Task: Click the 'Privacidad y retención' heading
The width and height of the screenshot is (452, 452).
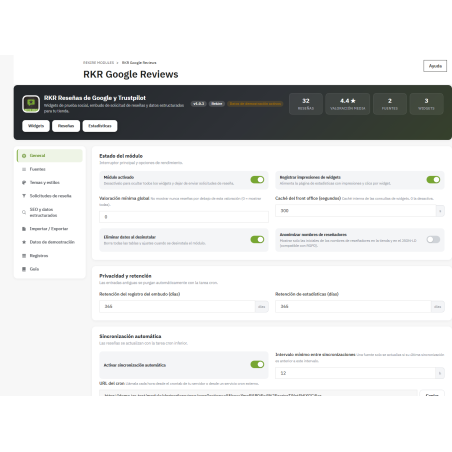Action: [125, 276]
